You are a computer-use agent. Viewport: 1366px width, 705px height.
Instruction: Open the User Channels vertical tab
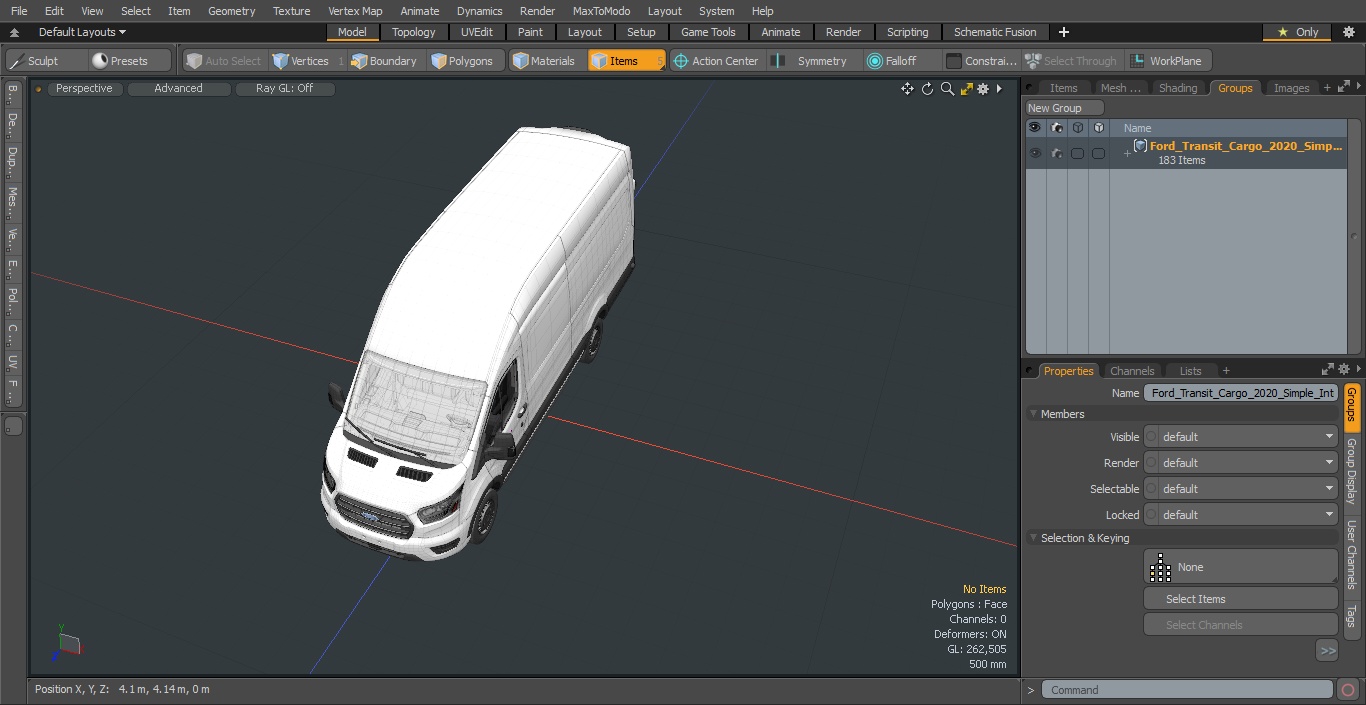[x=1351, y=554]
